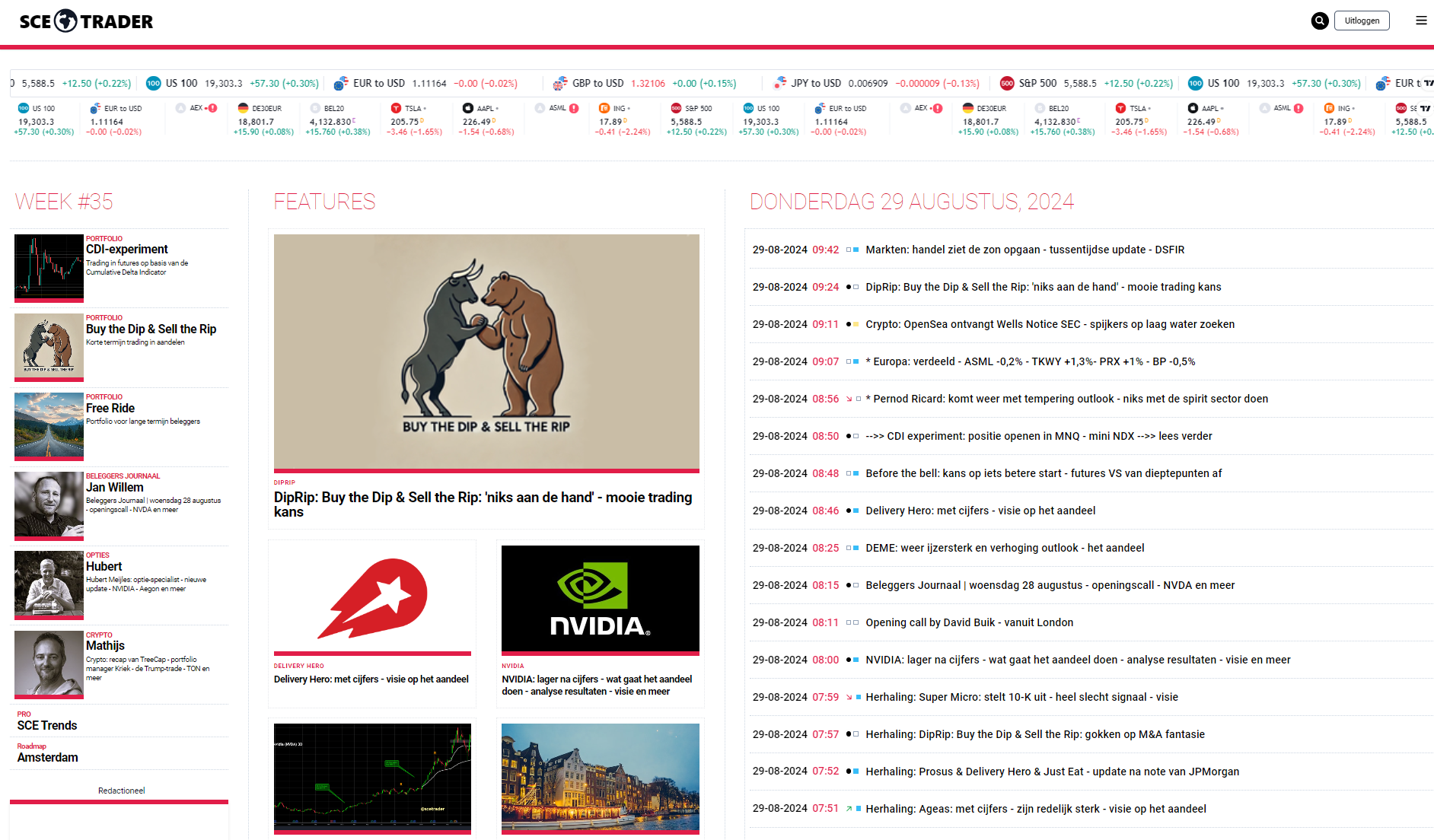Open the 09:42 Markten tussentijdse update story

click(1025, 250)
